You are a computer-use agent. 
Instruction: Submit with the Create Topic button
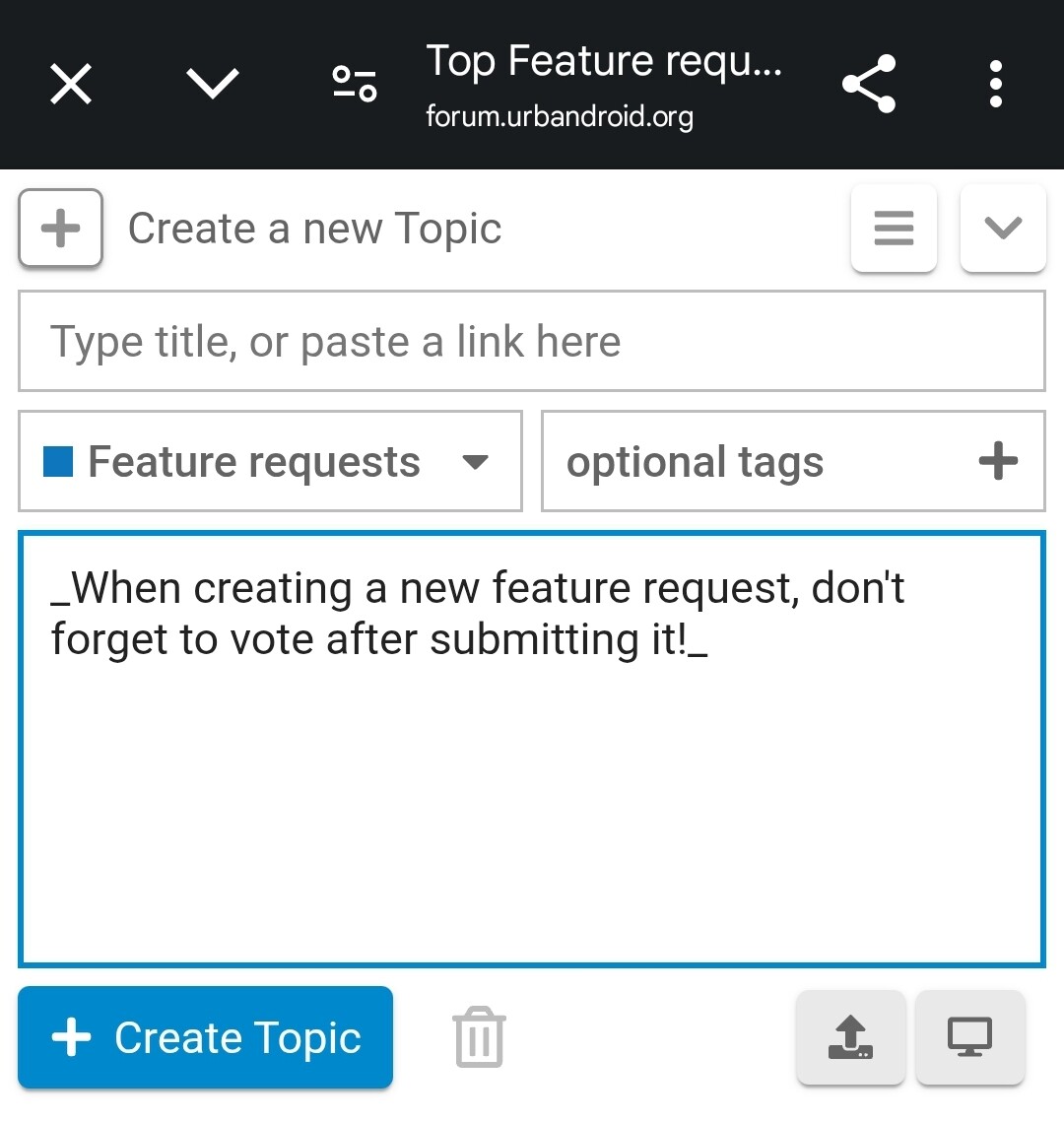tap(205, 1037)
